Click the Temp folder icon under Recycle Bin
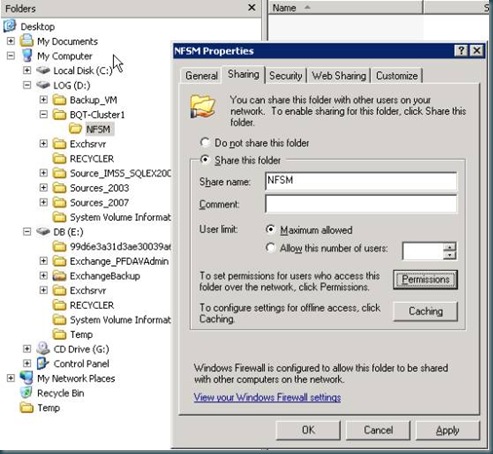This screenshot has height=454, width=493. pos(27,407)
